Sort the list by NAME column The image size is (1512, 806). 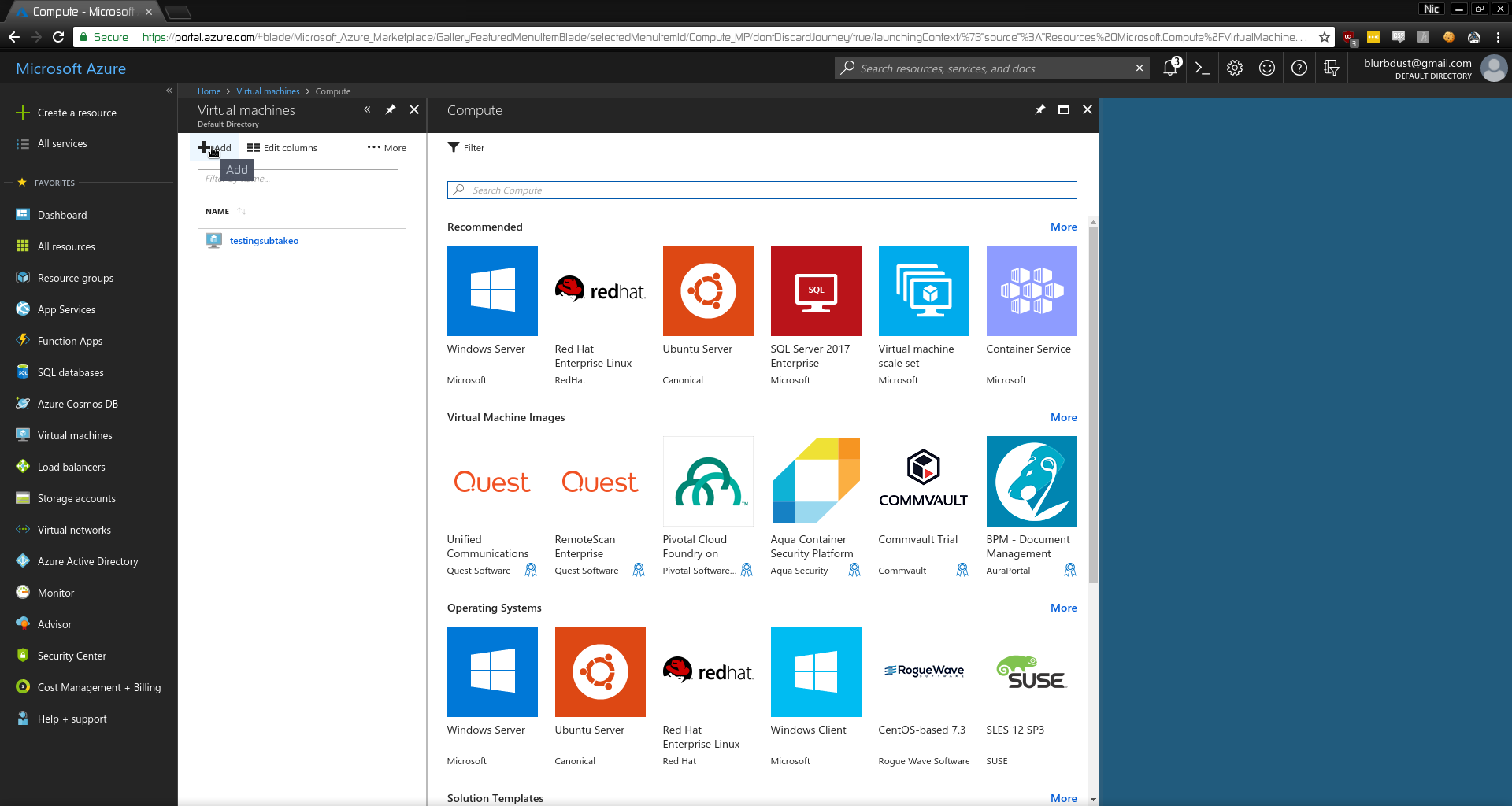point(226,211)
